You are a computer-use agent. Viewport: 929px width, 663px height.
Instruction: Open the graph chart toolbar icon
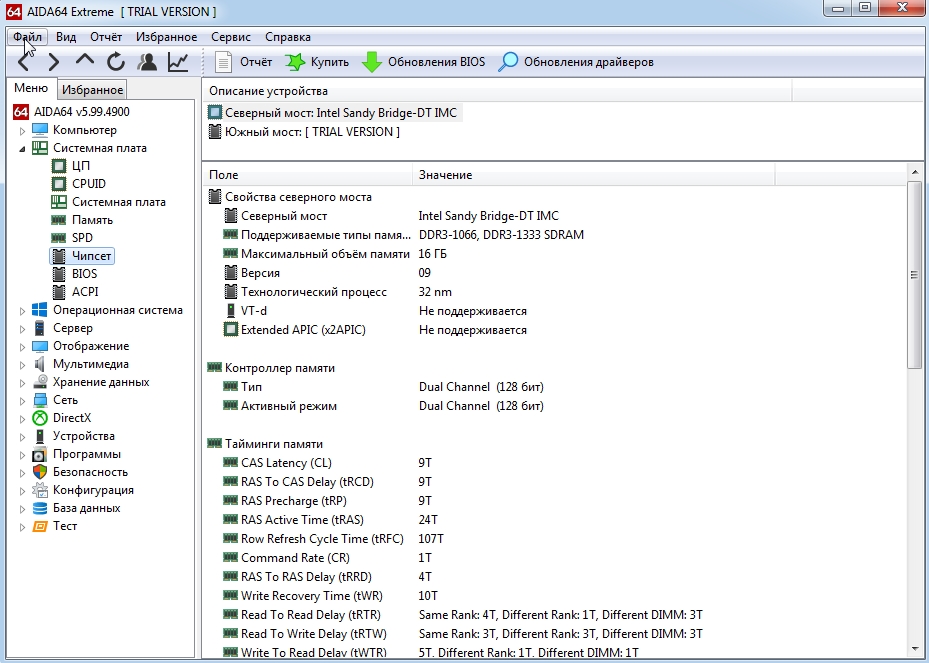[x=178, y=62]
